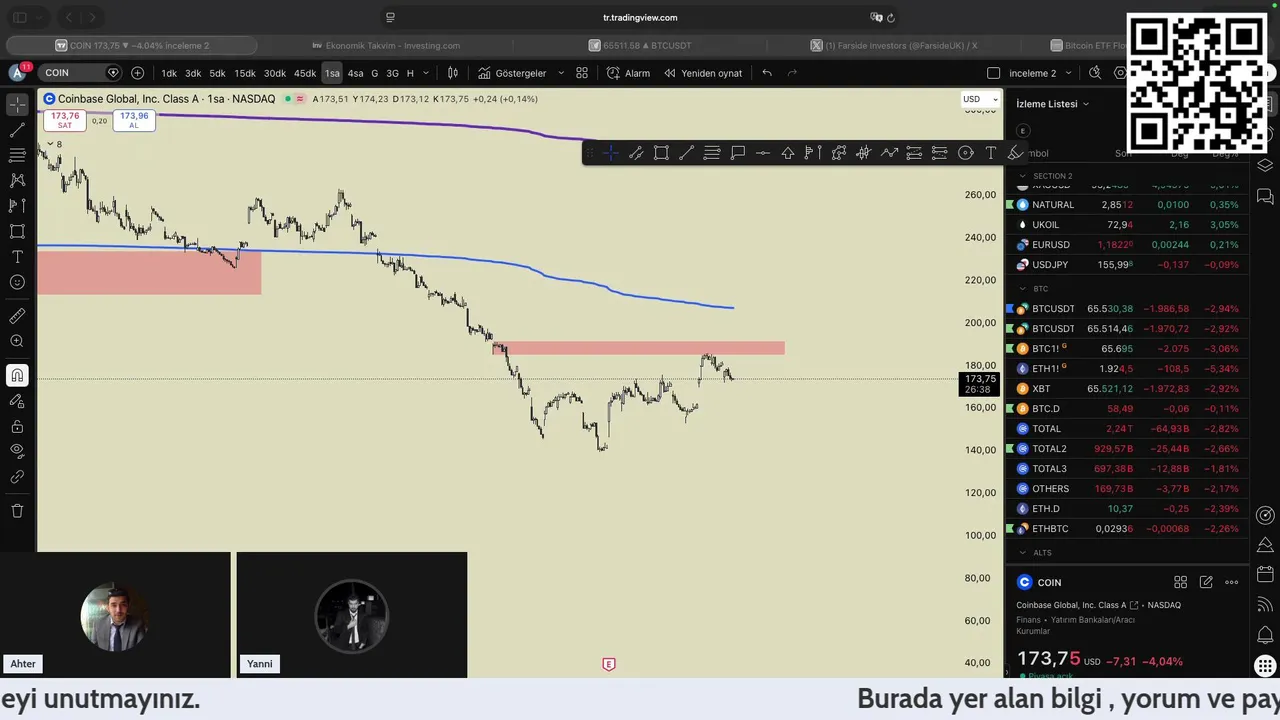The height and width of the screenshot is (720, 1280).
Task: Click the trash remove drawings icon
Action: [17, 511]
